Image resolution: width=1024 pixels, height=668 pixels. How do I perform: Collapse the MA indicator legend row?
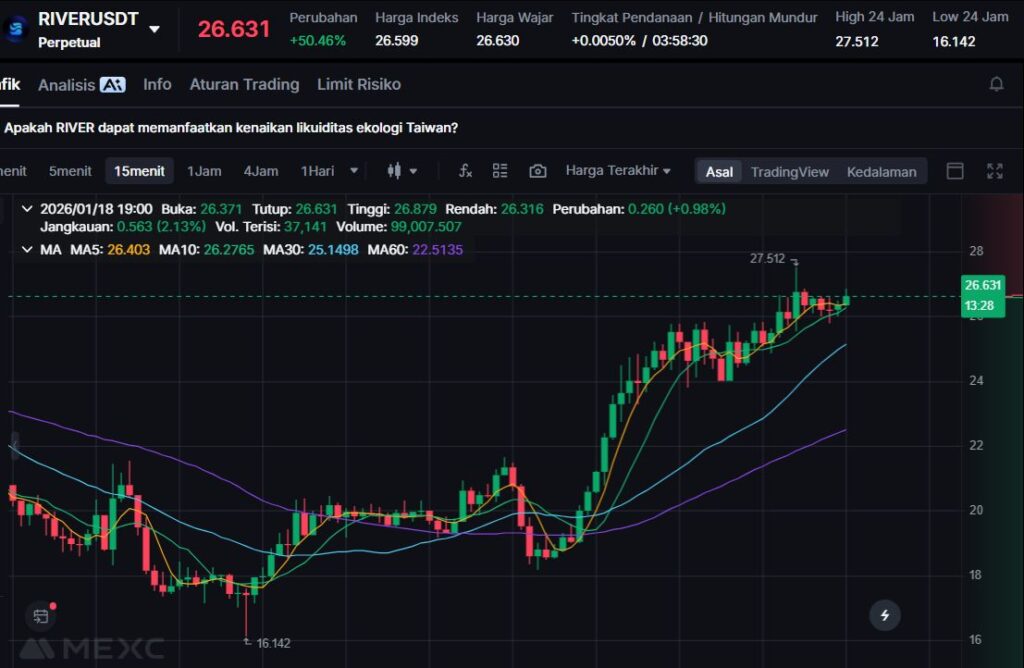pyautogui.click(x=26, y=249)
